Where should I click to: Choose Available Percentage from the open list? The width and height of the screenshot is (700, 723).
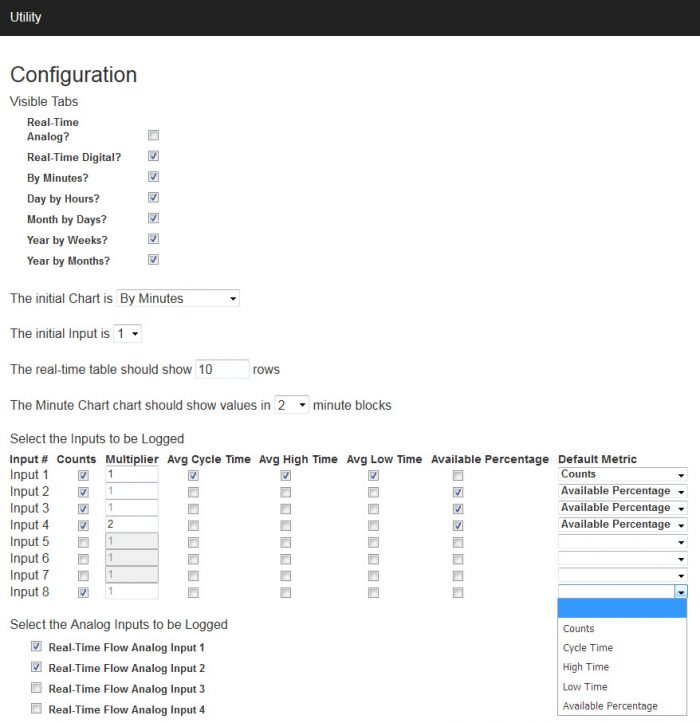pos(610,706)
